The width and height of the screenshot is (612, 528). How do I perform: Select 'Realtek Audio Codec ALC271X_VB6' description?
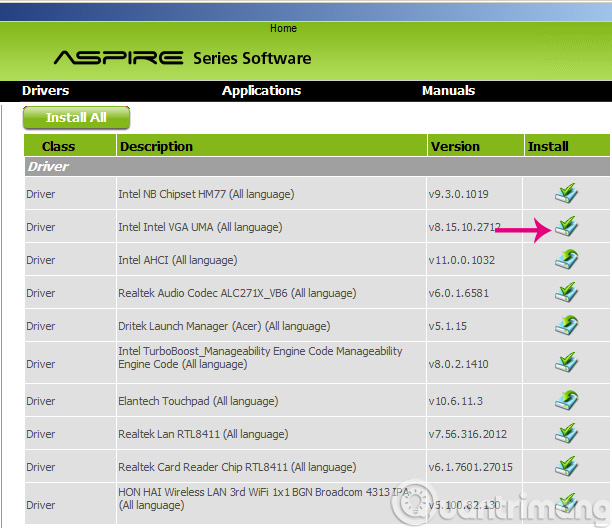click(237, 293)
